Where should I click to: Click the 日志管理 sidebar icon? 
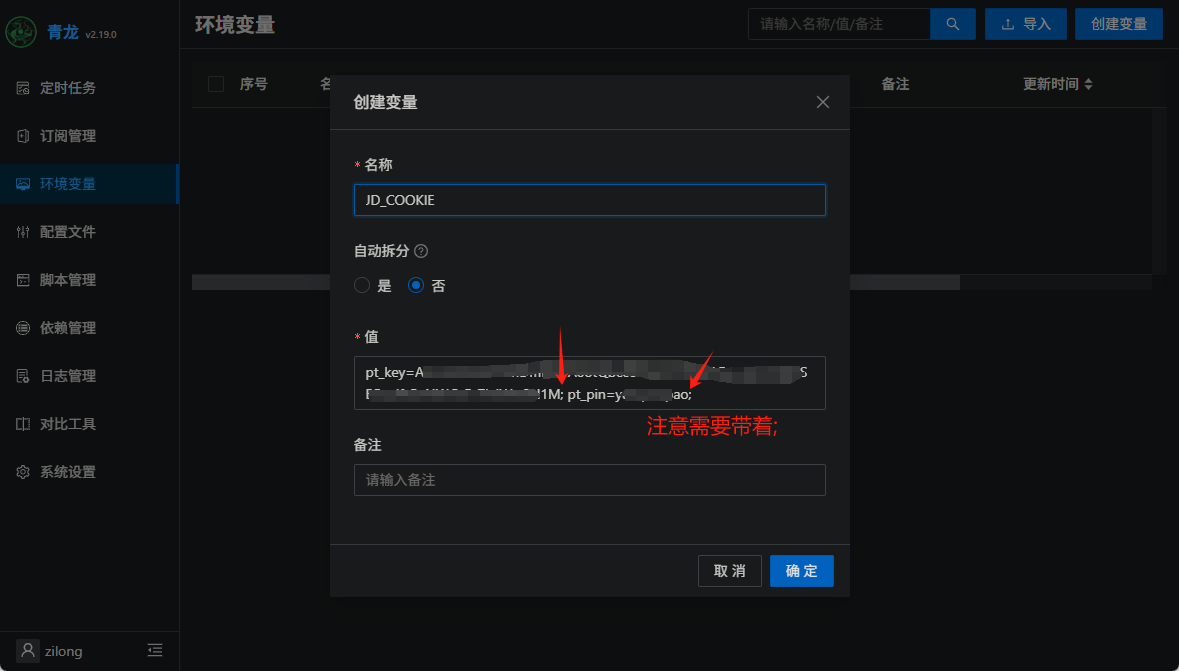pos(23,376)
